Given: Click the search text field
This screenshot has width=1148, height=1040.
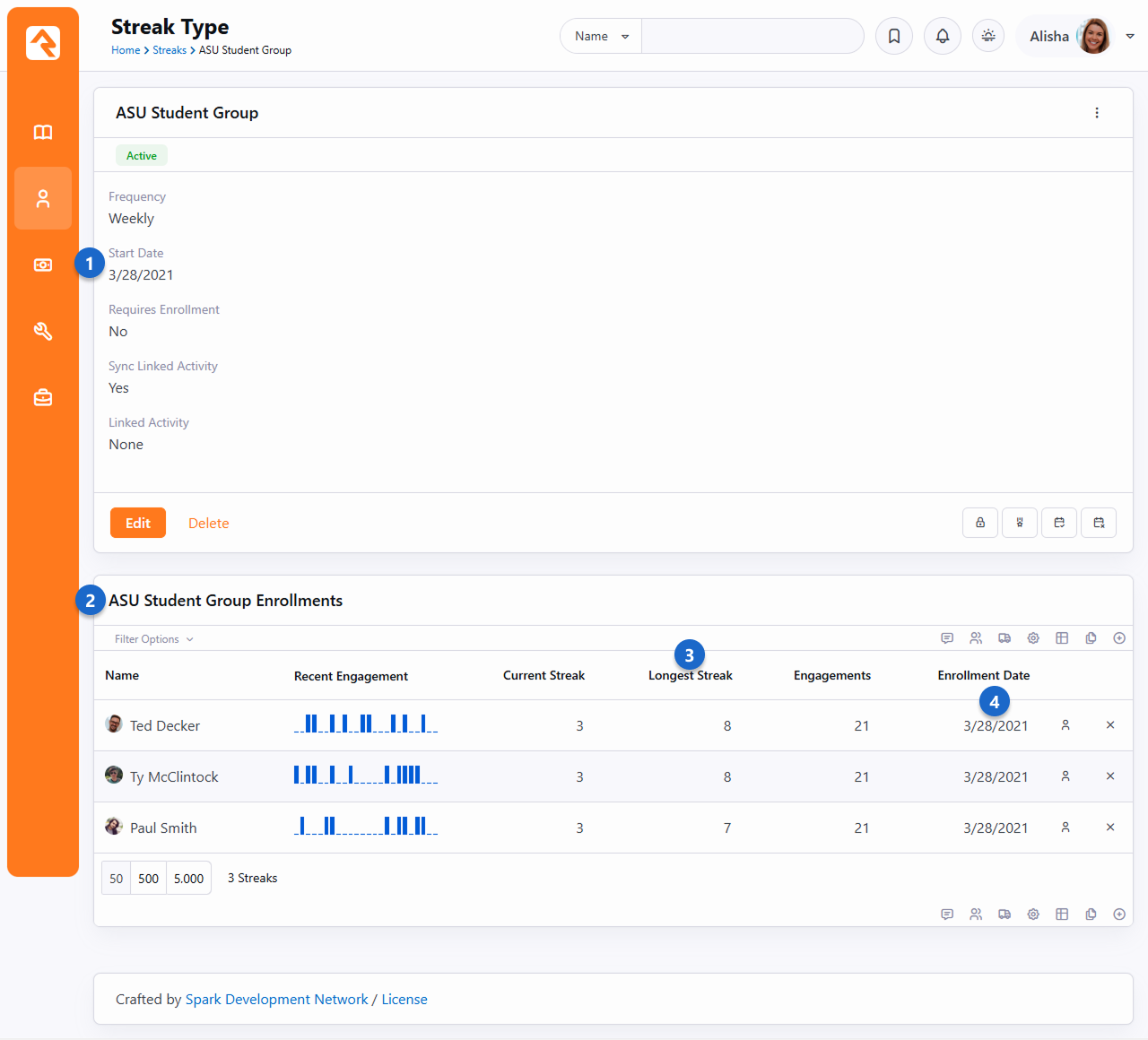Looking at the screenshot, I should coord(752,37).
